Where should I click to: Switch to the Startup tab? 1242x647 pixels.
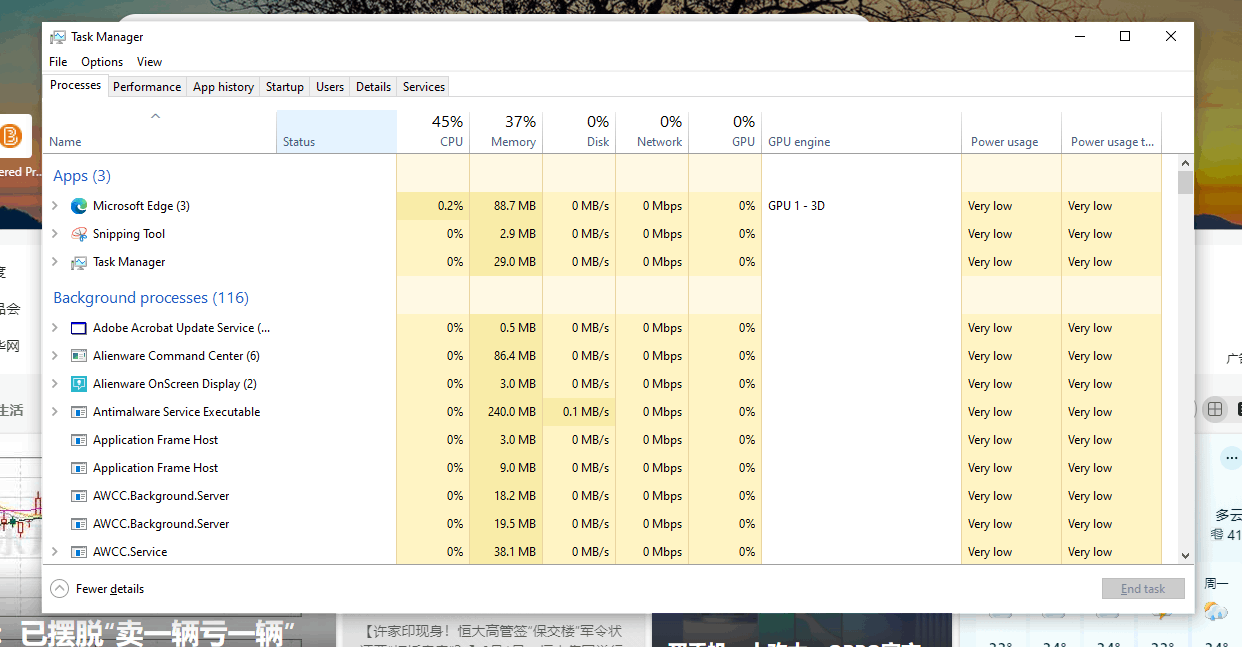click(284, 86)
